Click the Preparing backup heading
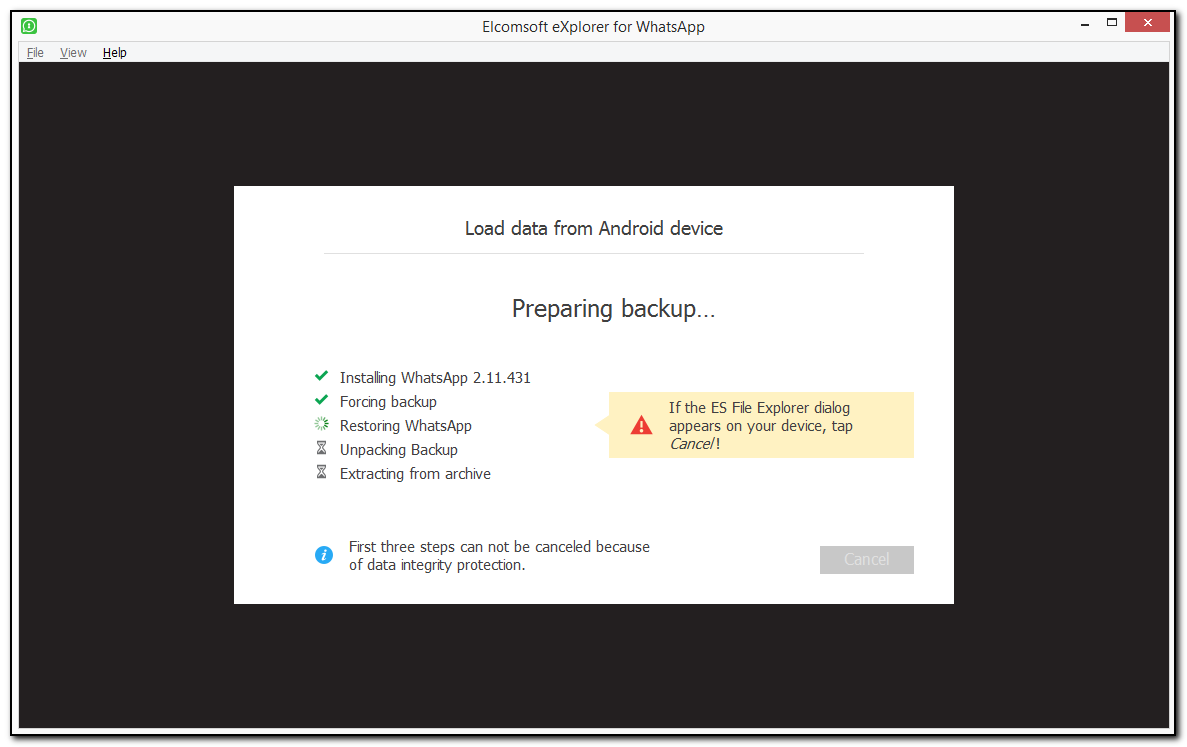The width and height of the screenshot is (1187, 747). pos(613,308)
